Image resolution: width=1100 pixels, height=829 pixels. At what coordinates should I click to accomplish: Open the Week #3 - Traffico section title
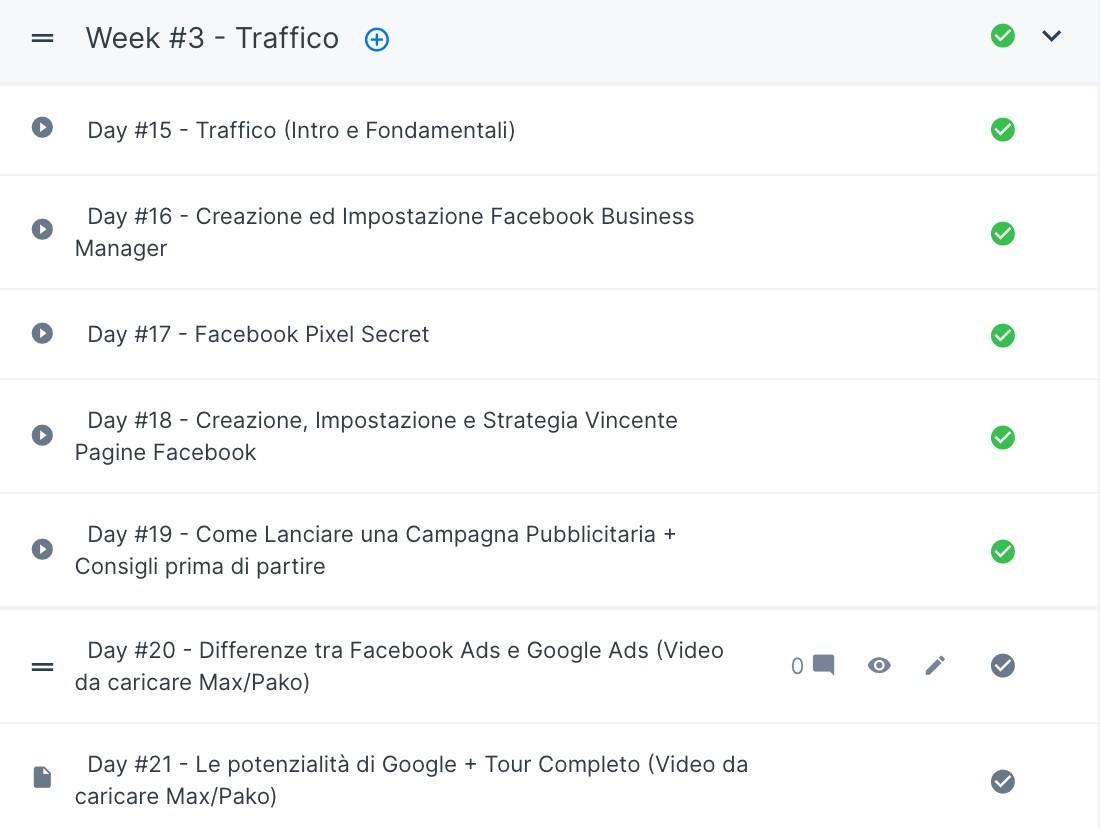pos(212,38)
